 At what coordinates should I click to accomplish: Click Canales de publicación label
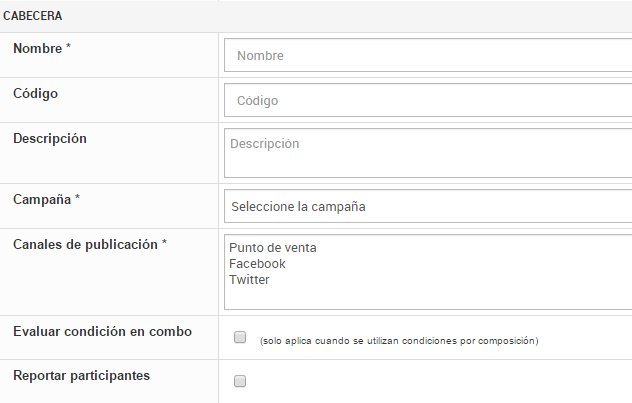coord(85,244)
